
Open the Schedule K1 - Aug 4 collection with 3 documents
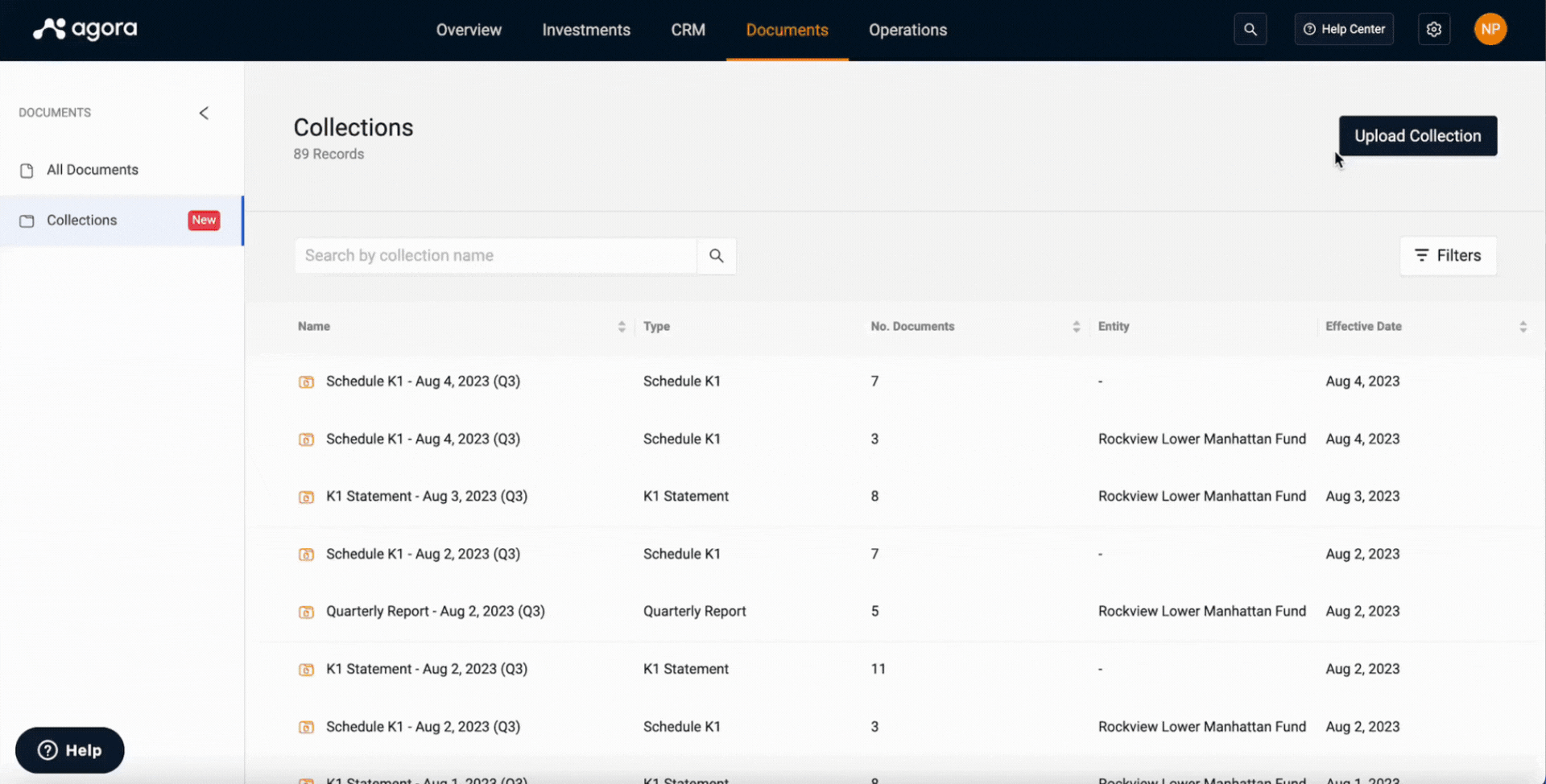(423, 439)
